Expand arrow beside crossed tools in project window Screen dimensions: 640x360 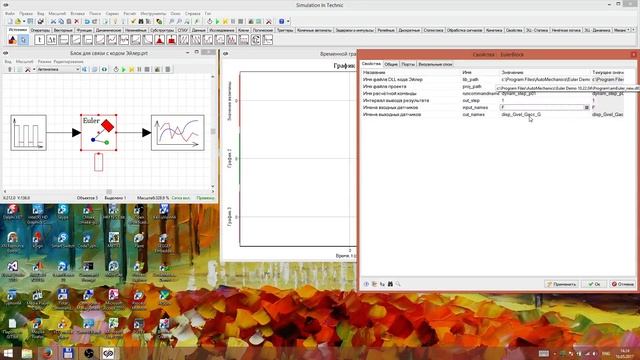[34, 69]
